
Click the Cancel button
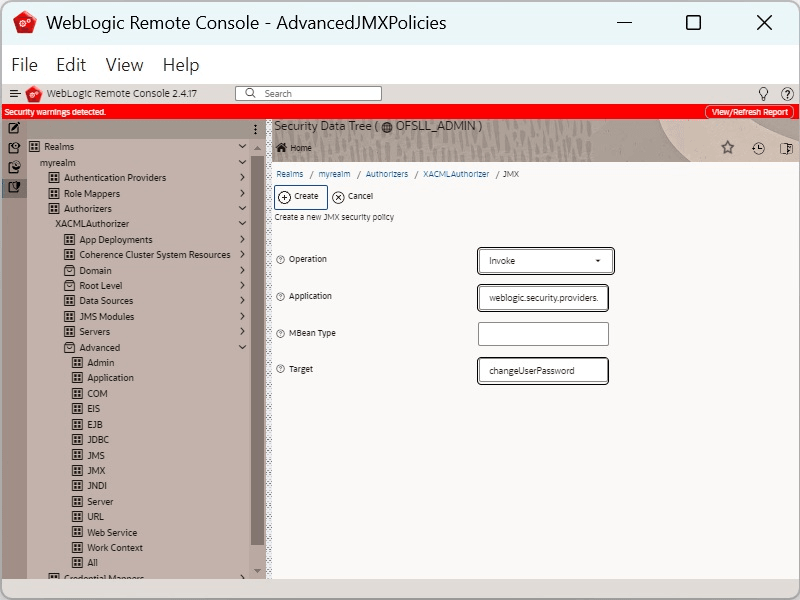point(353,196)
